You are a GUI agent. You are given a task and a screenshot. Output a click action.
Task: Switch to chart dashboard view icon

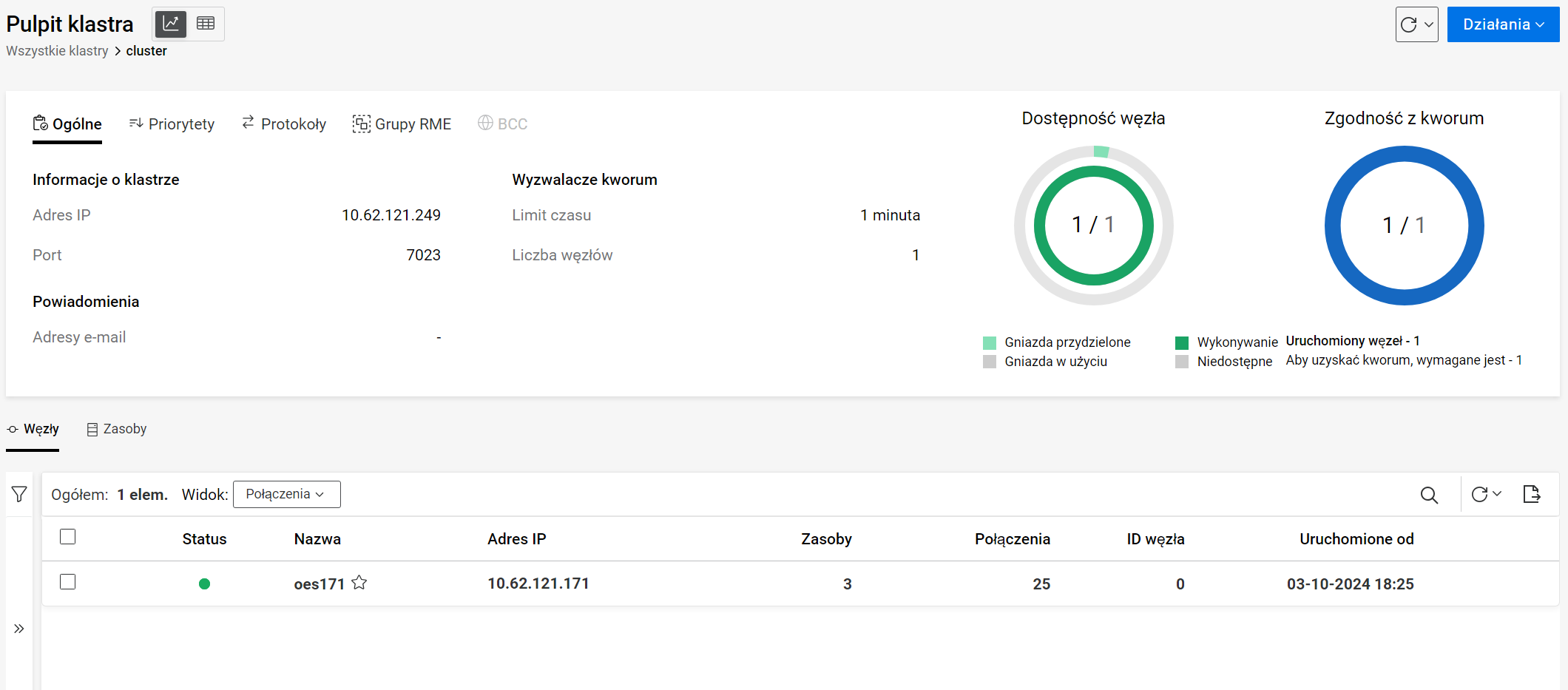coord(170,24)
